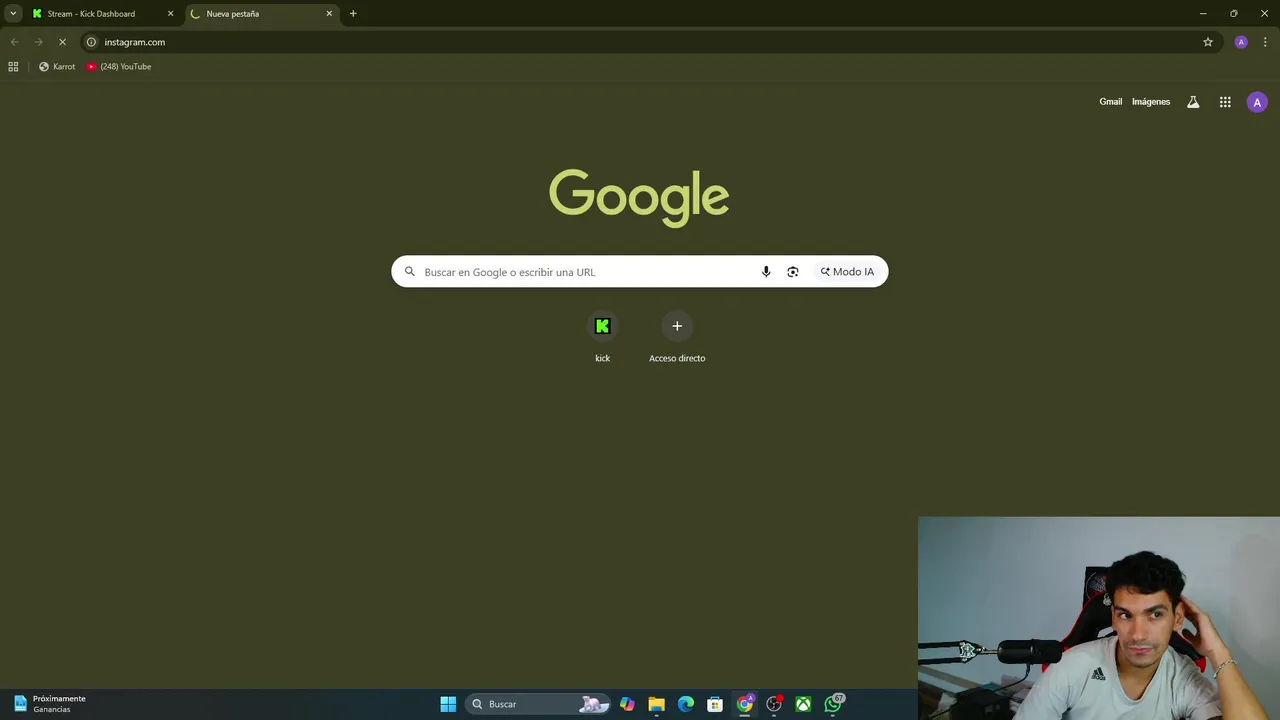Click the Google logo
Image resolution: width=1280 pixels, height=720 pixels.
pyautogui.click(x=639, y=197)
